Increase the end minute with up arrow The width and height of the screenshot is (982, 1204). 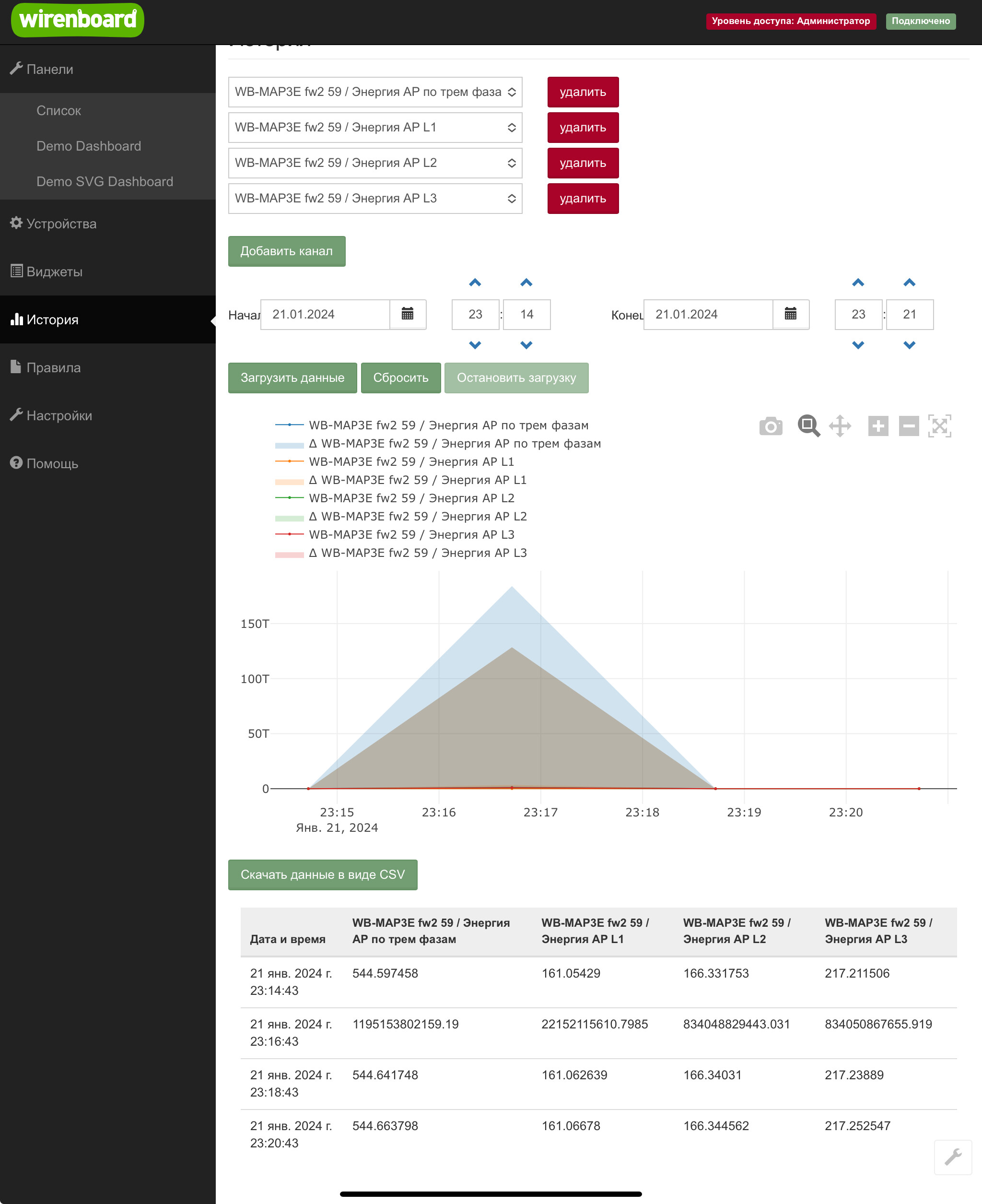click(x=909, y=283)
